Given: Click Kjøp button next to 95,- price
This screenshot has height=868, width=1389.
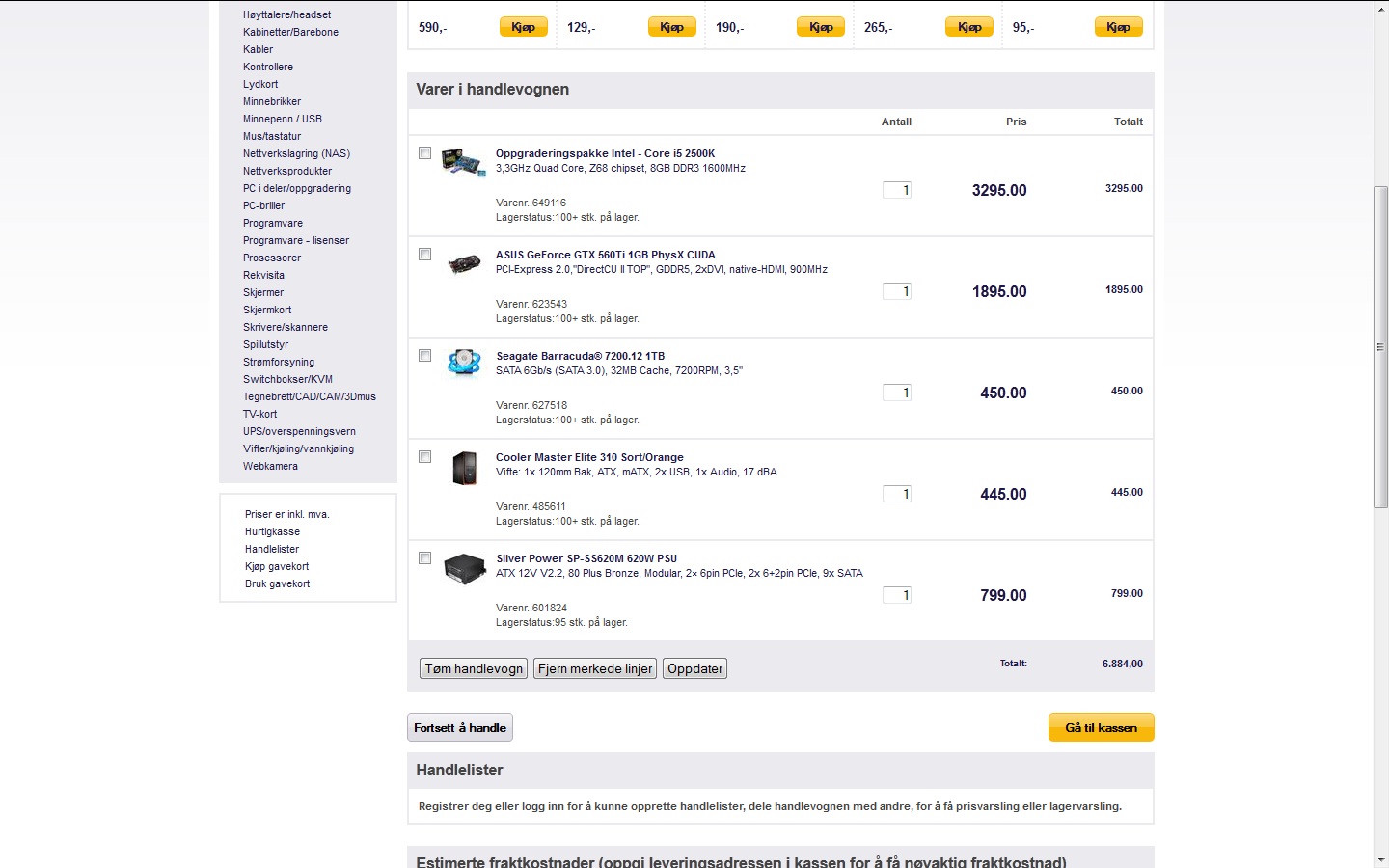Looking at the screenshot, I should point(1119,27).
